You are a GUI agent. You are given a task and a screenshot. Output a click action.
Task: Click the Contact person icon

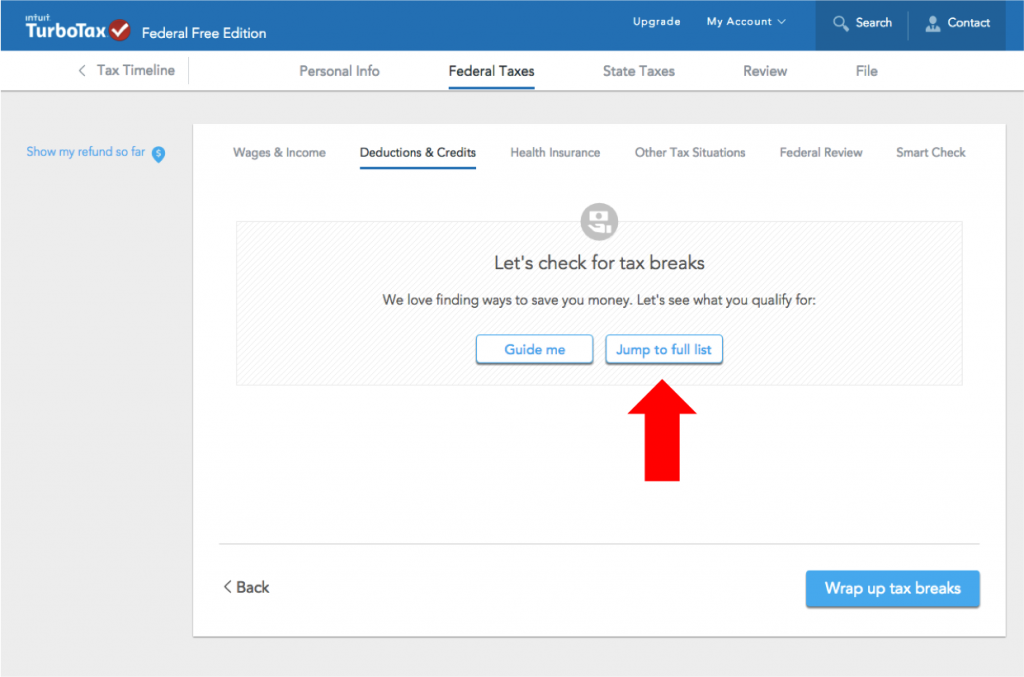click(x=933, y=23)
